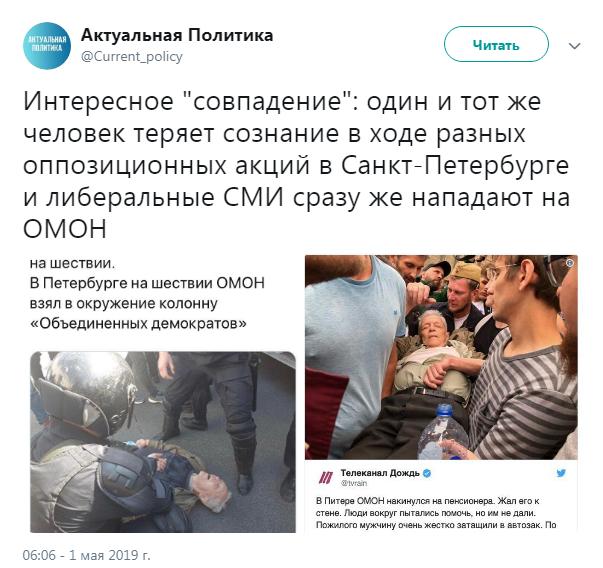Click headline about колонну «Объединенных демократов»
Screen dimensions: 603x568
147,303
